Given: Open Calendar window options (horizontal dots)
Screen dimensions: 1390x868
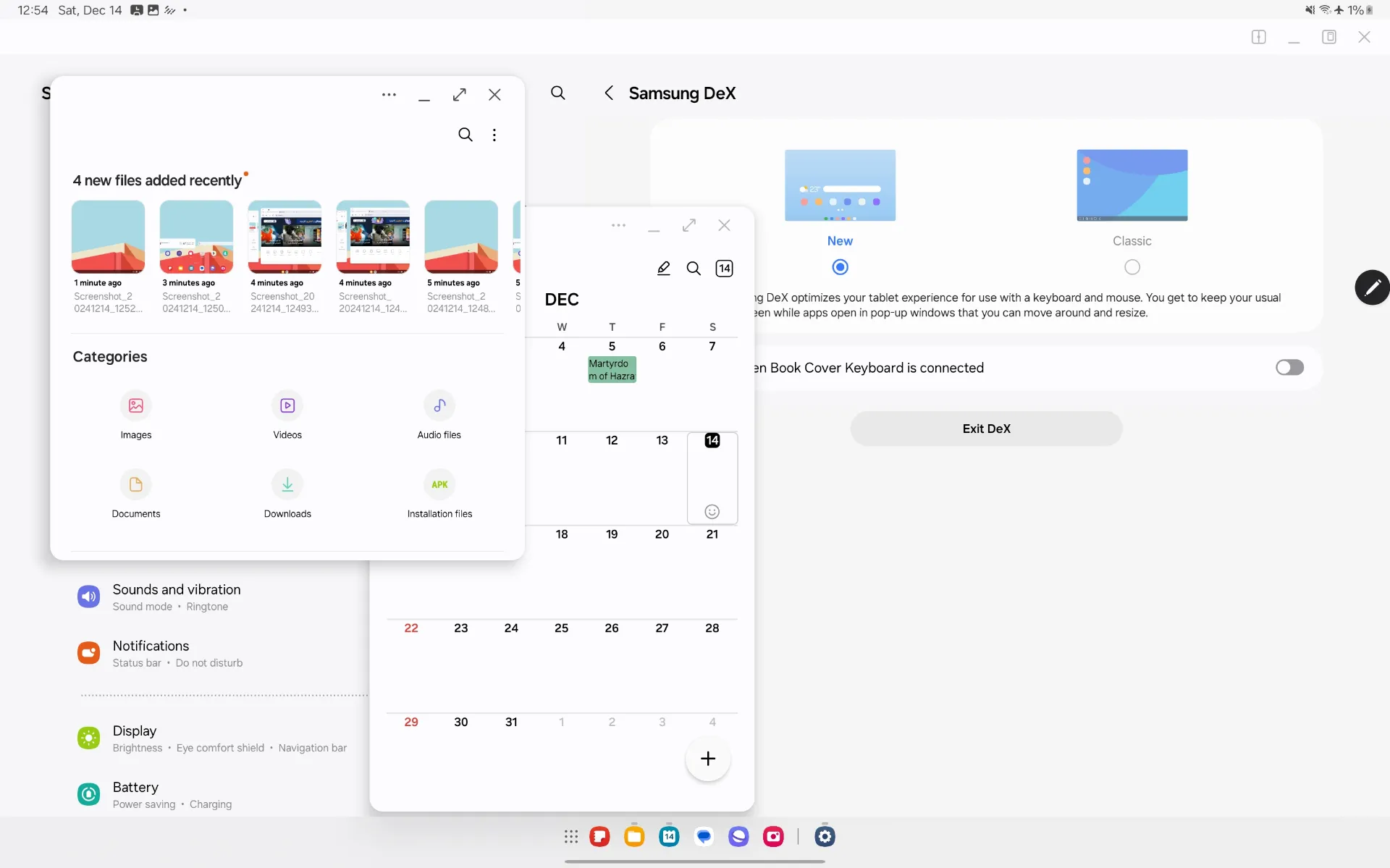Looking at the screenshot, I should [x=618, y=225].
